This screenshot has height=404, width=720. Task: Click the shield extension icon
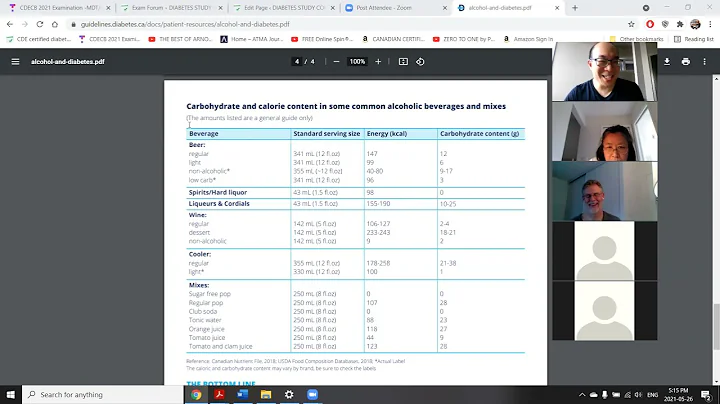tap(665, 24)
